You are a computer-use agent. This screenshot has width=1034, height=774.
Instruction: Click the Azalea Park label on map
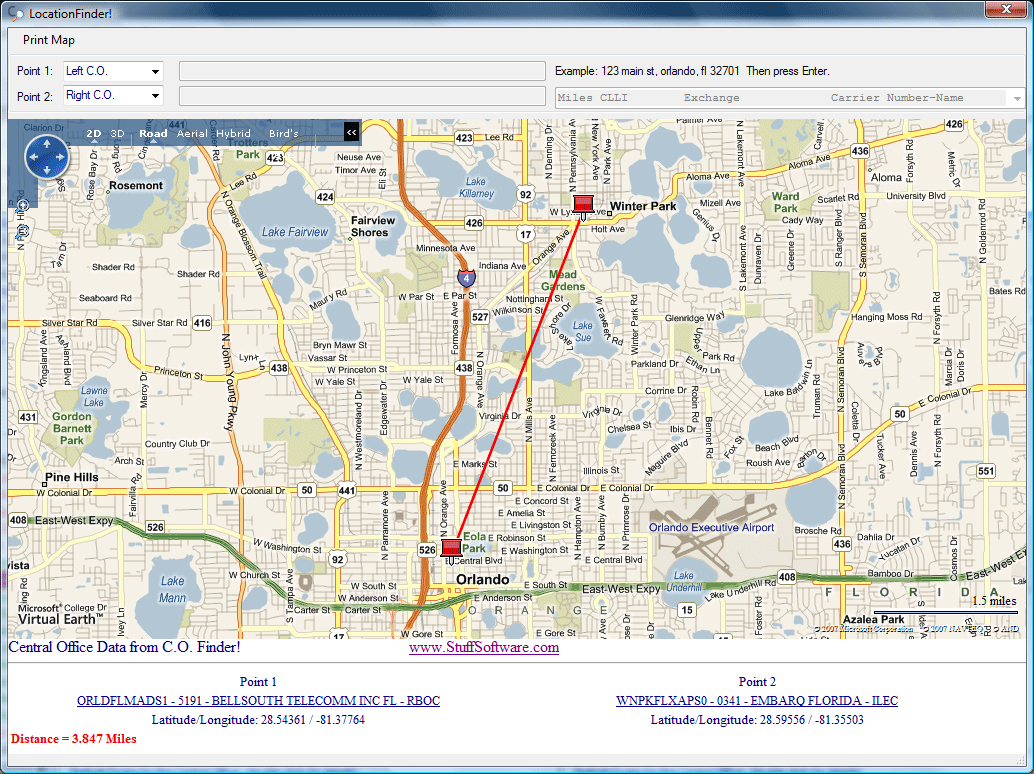874,620
